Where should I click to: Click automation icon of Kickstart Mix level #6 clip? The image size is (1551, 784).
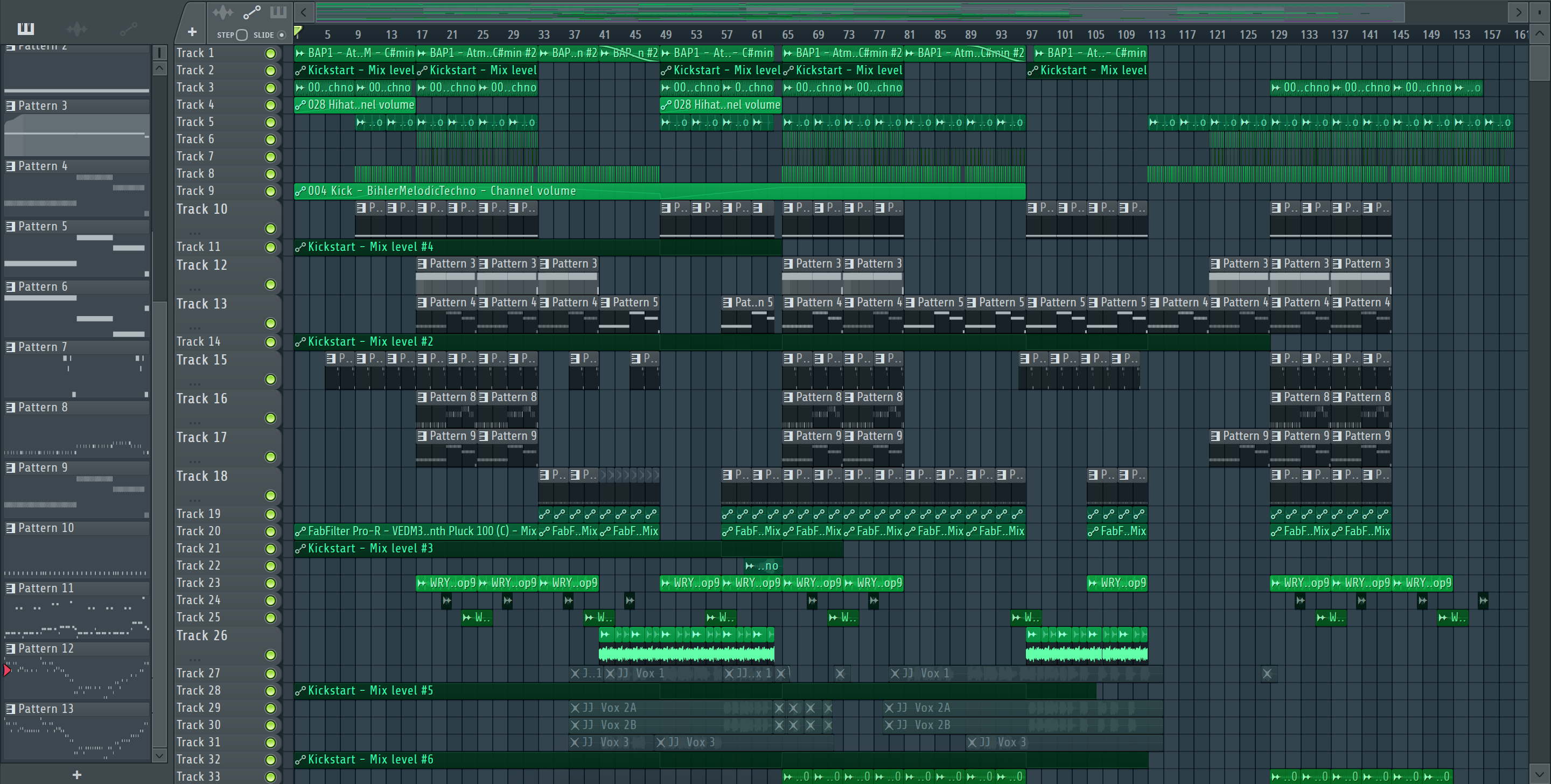300,760
